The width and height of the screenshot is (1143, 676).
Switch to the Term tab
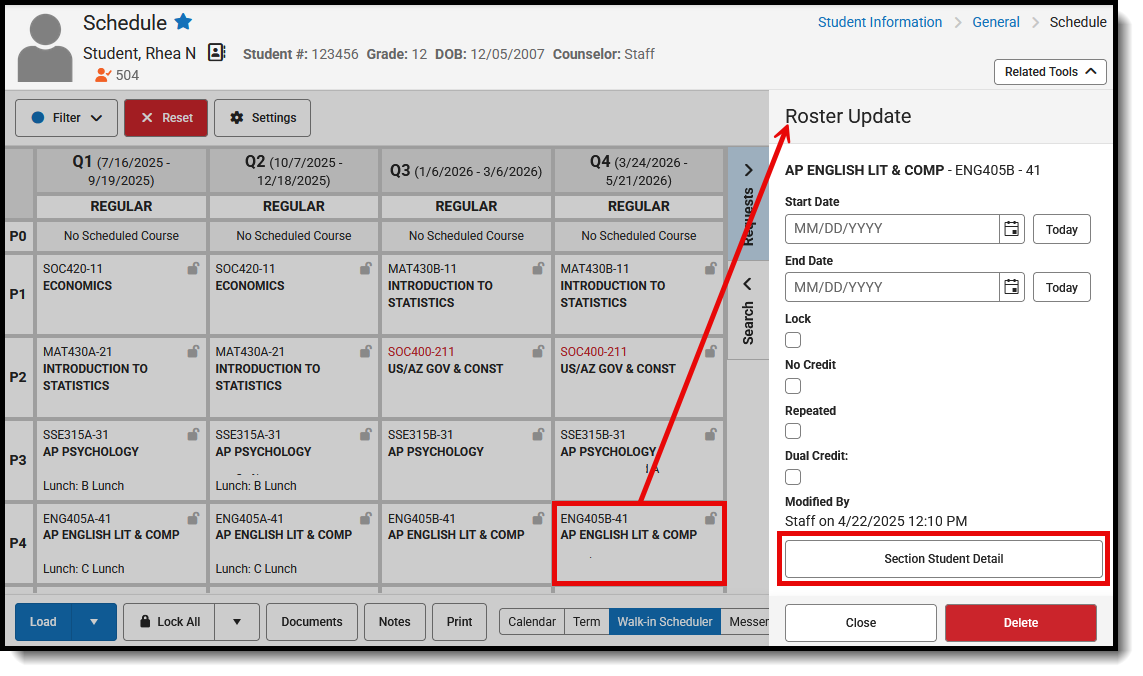coord(587,621)
